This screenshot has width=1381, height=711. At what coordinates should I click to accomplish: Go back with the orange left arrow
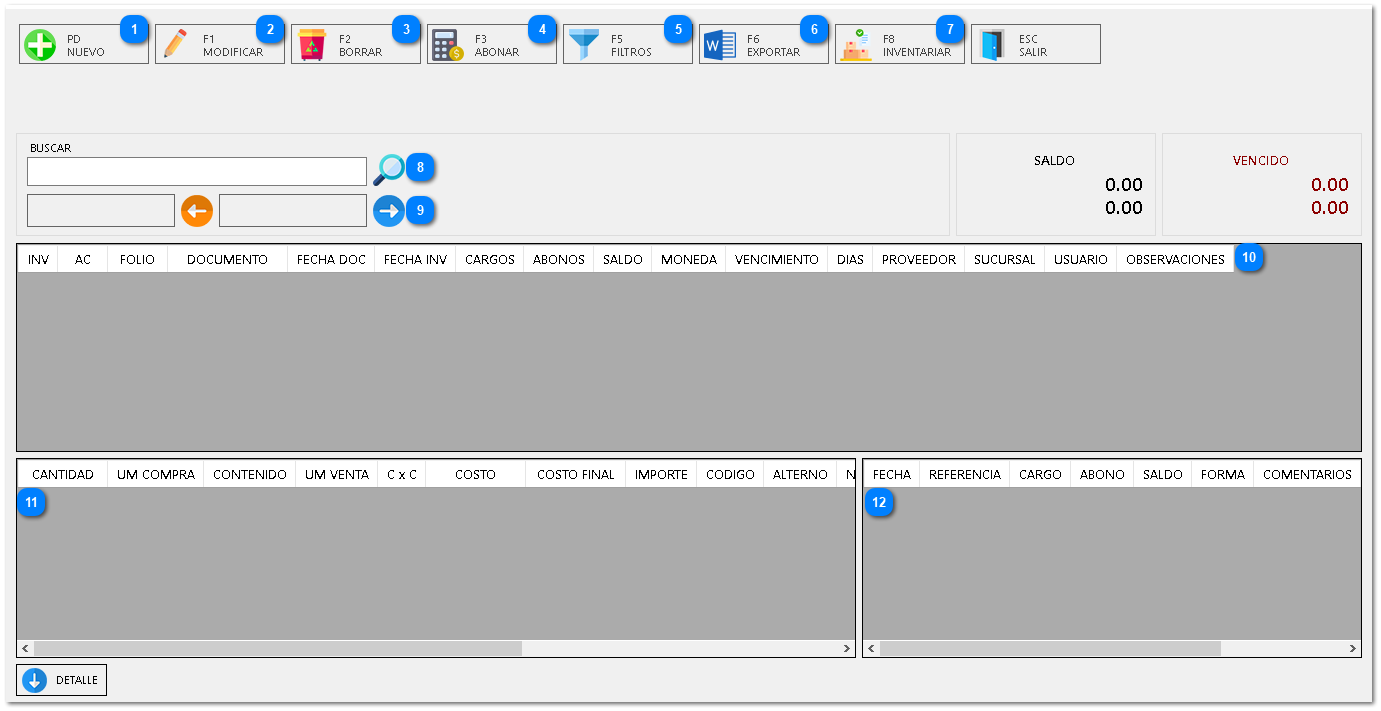(197, 211)
